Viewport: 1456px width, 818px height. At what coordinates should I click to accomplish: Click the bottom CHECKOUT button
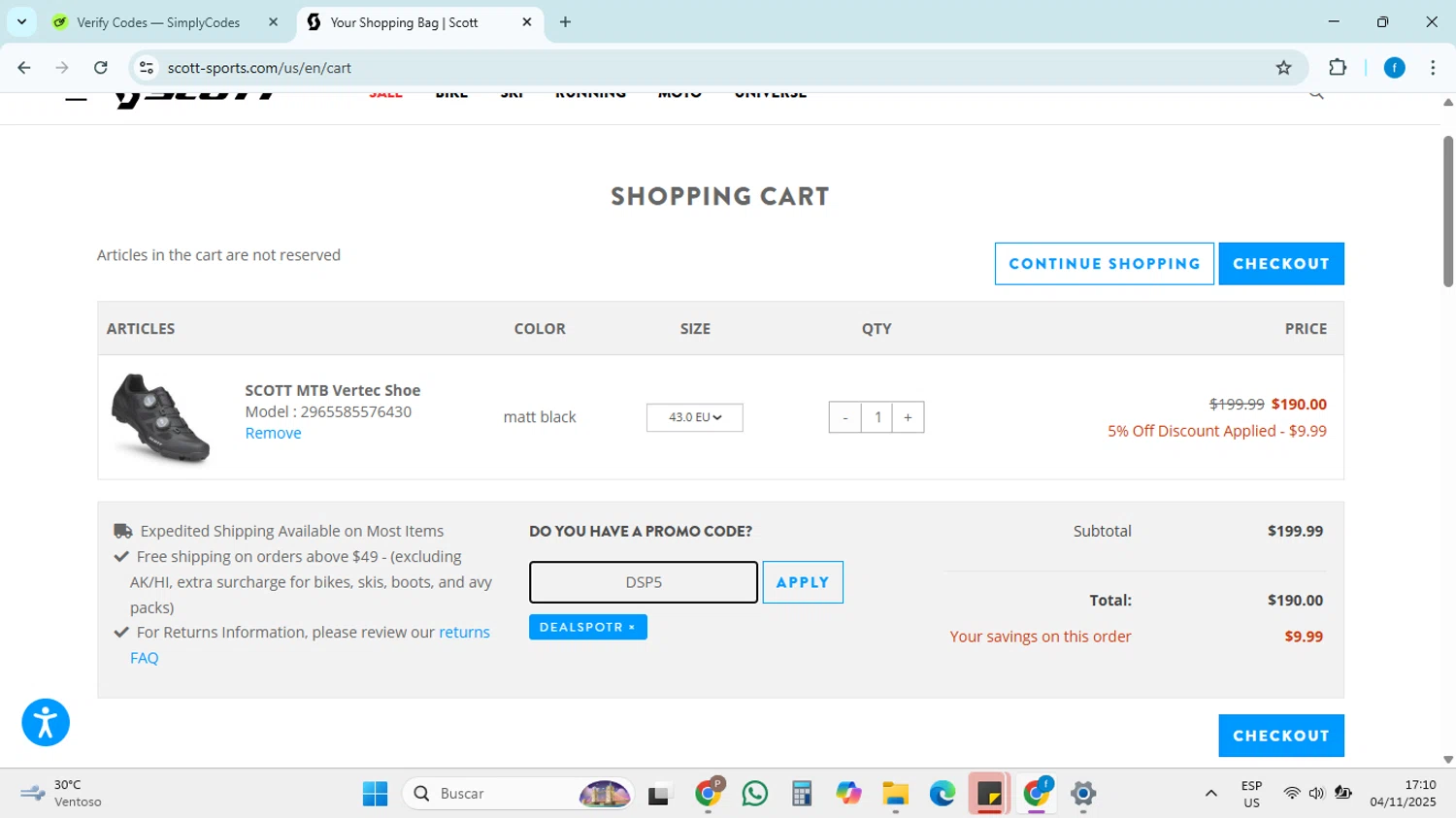[x=1281, y=736]
